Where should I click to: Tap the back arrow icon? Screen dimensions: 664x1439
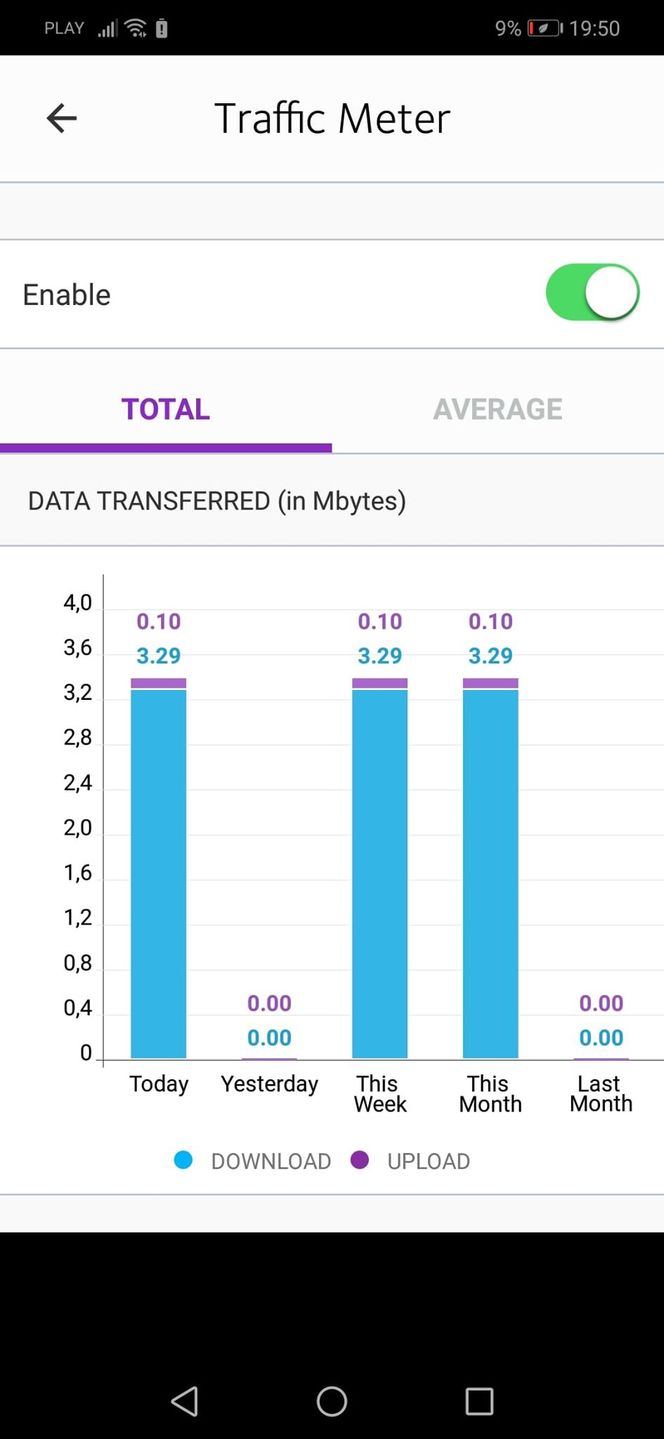pyautogui.click(x=62, y=118)
